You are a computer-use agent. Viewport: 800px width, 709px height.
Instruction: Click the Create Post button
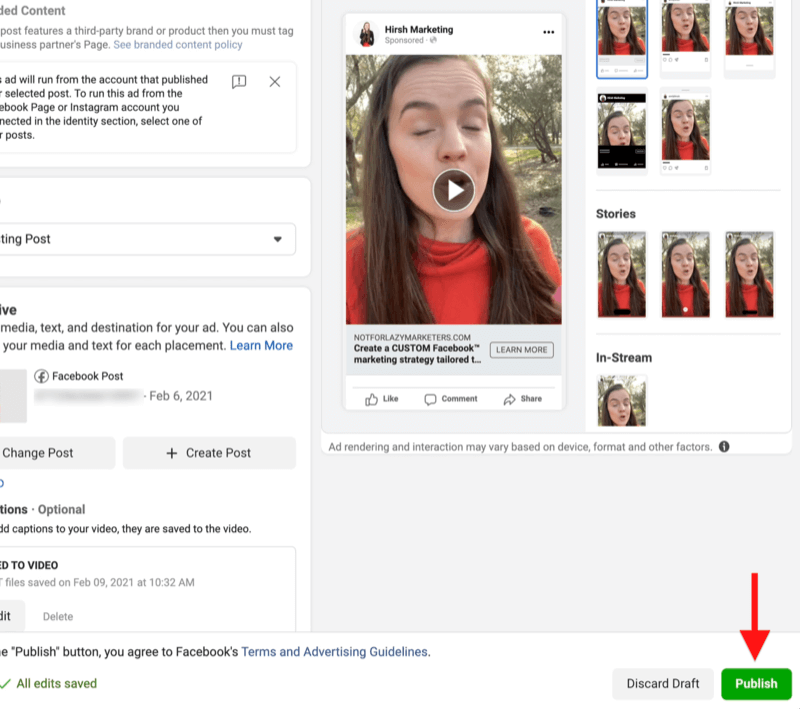[209, 453]
